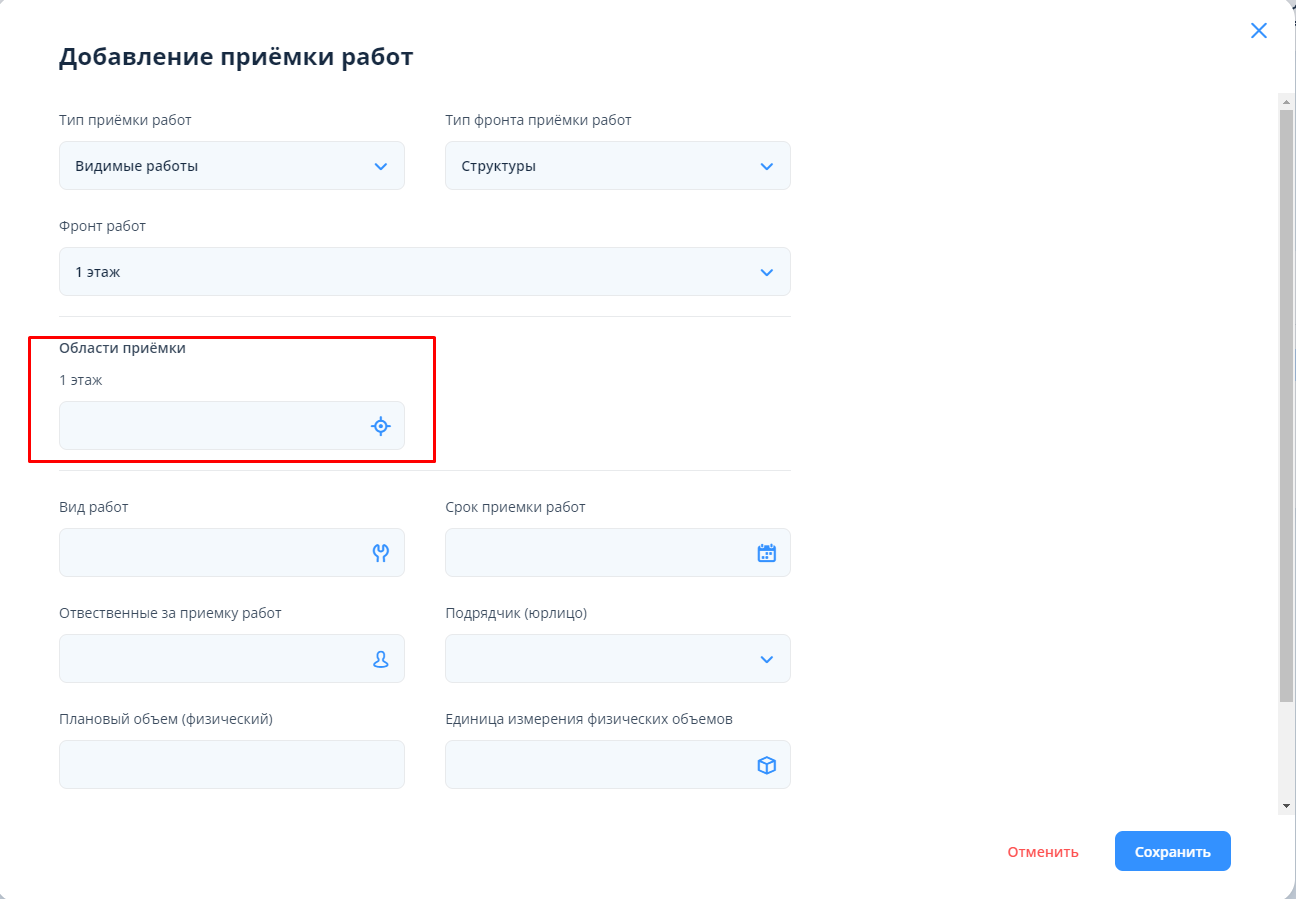Click the target icon in acceptance area field
The height and width of the screenshot is (899, 1296).
pos(380,426)
